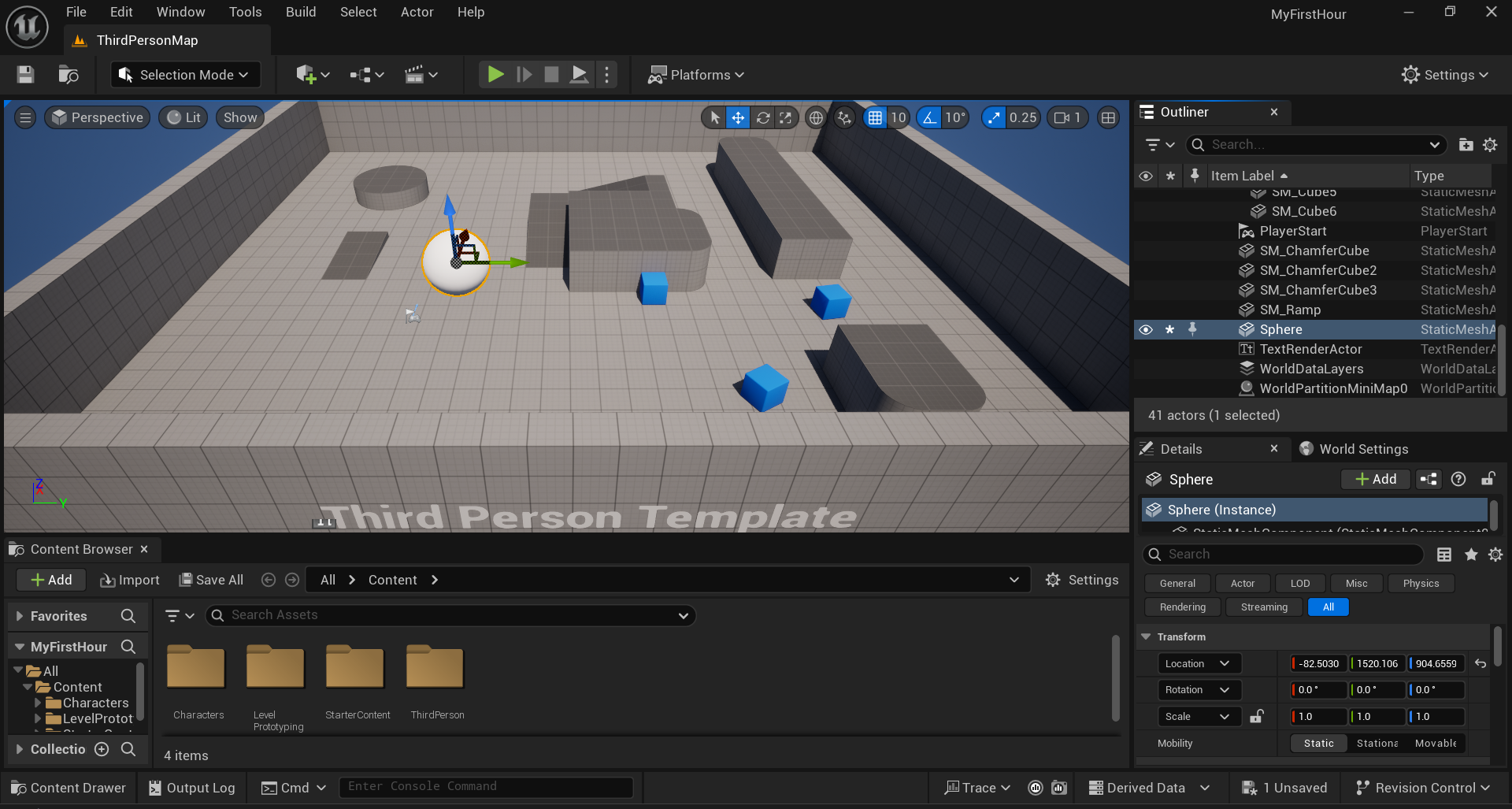Reset Location to default arrow
Screen dimensions: 1512x809
(1480, 663)
